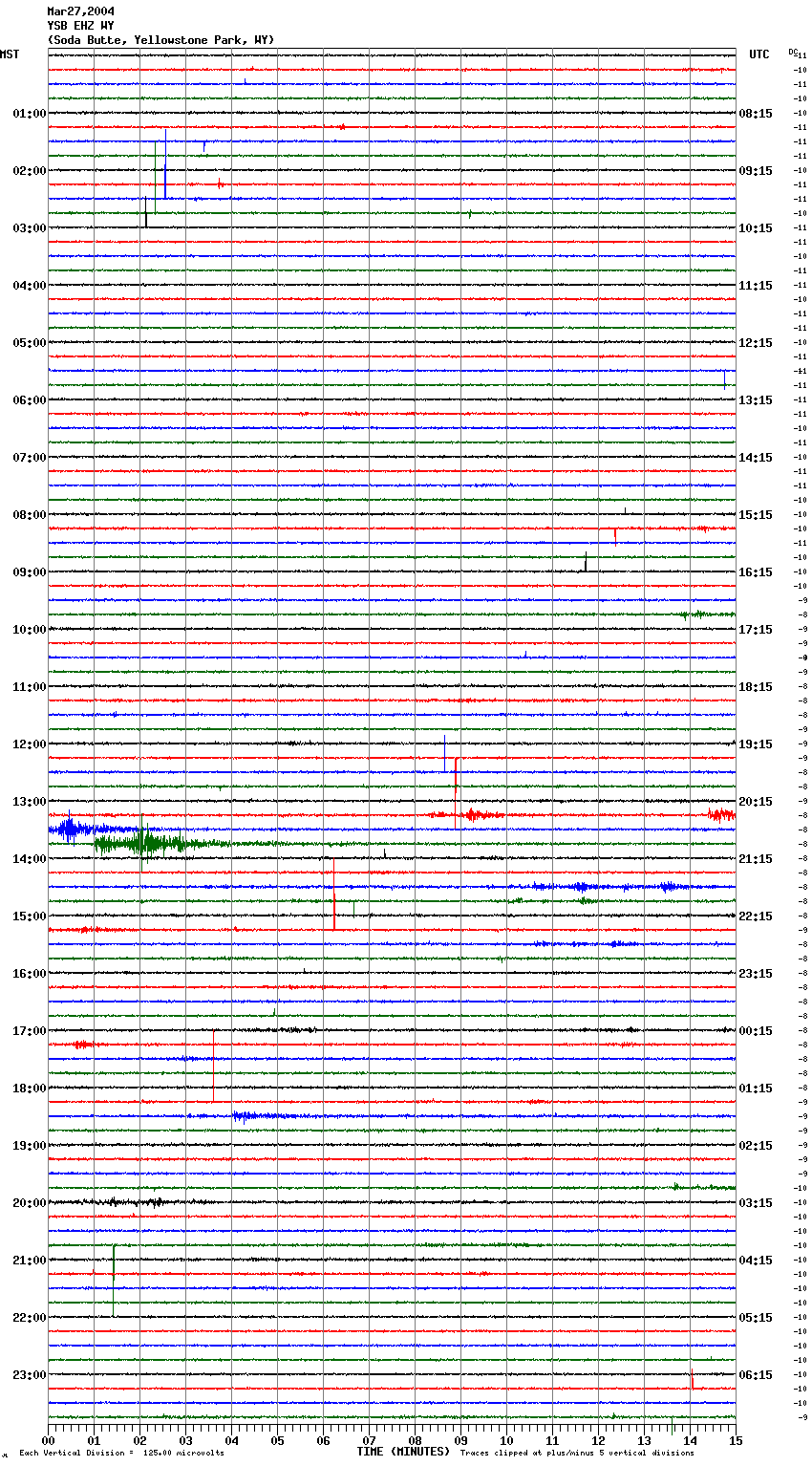Select the 07:00 MST time label
Image resolution: width=812 pixels, height=1466 pixels.
30,458
